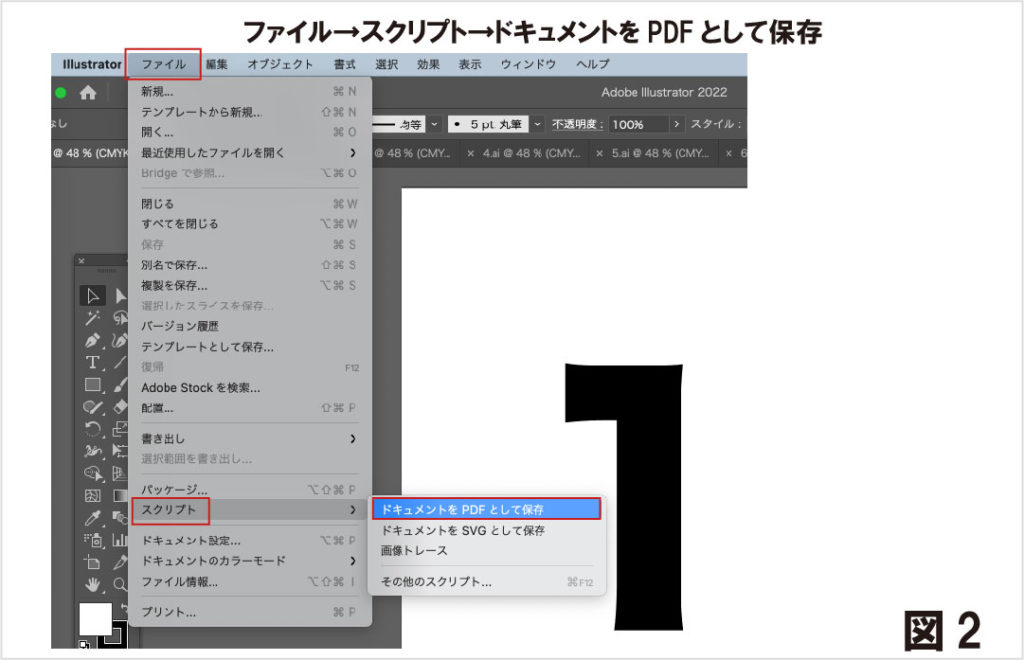This screenshot has height=660, width=1024.
Task: Open the ファイル menu
Action: pos(163,64)
